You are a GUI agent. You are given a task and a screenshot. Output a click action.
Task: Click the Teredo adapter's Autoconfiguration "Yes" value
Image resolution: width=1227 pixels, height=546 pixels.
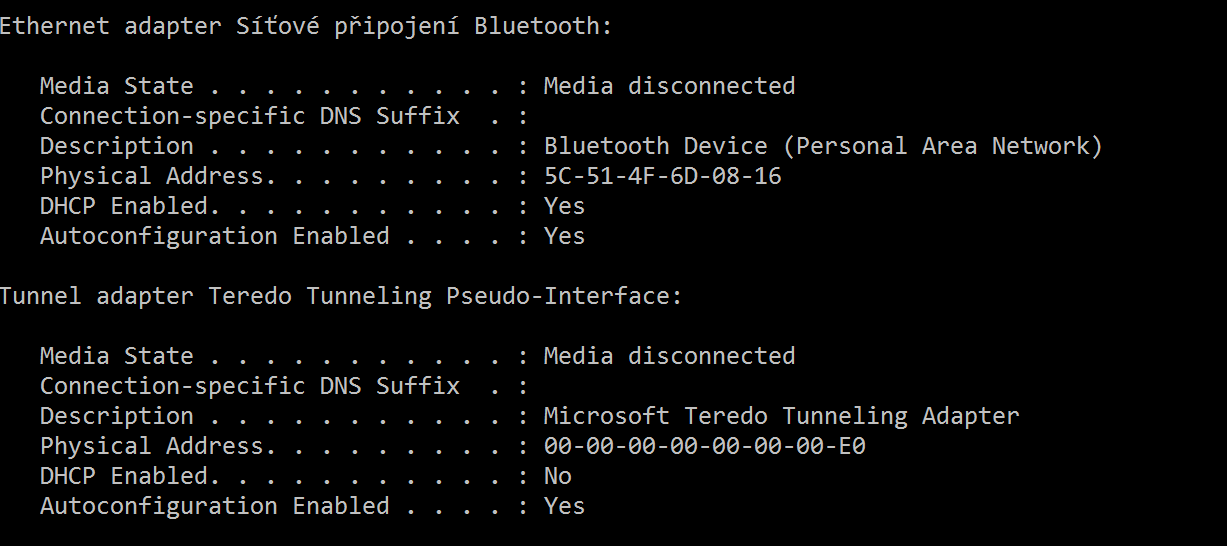click(x=564, y=507)
